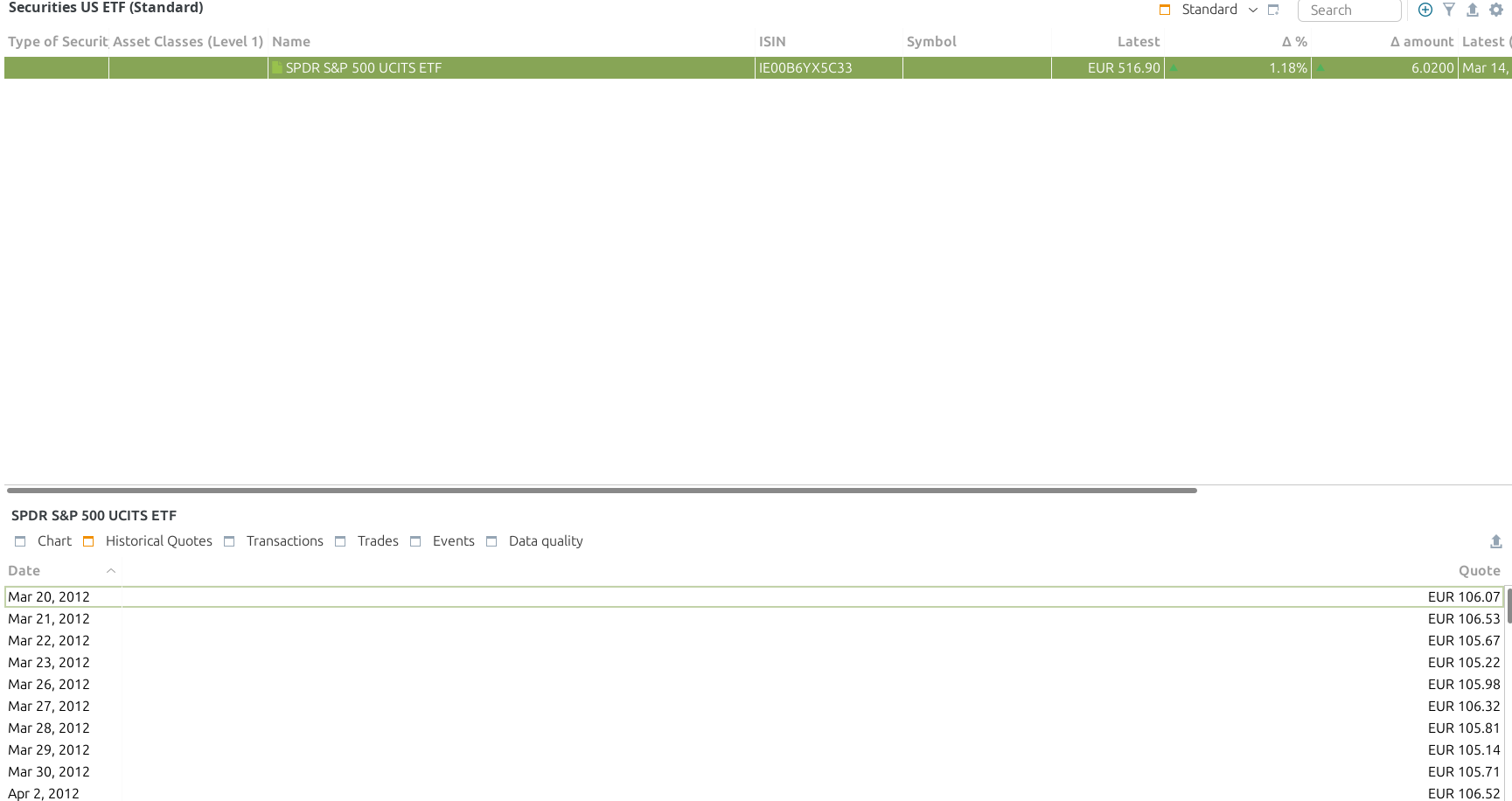Click the quote EUR 106.32
The height and width of the screenshot is (801, 1512).
(1464, 706)
